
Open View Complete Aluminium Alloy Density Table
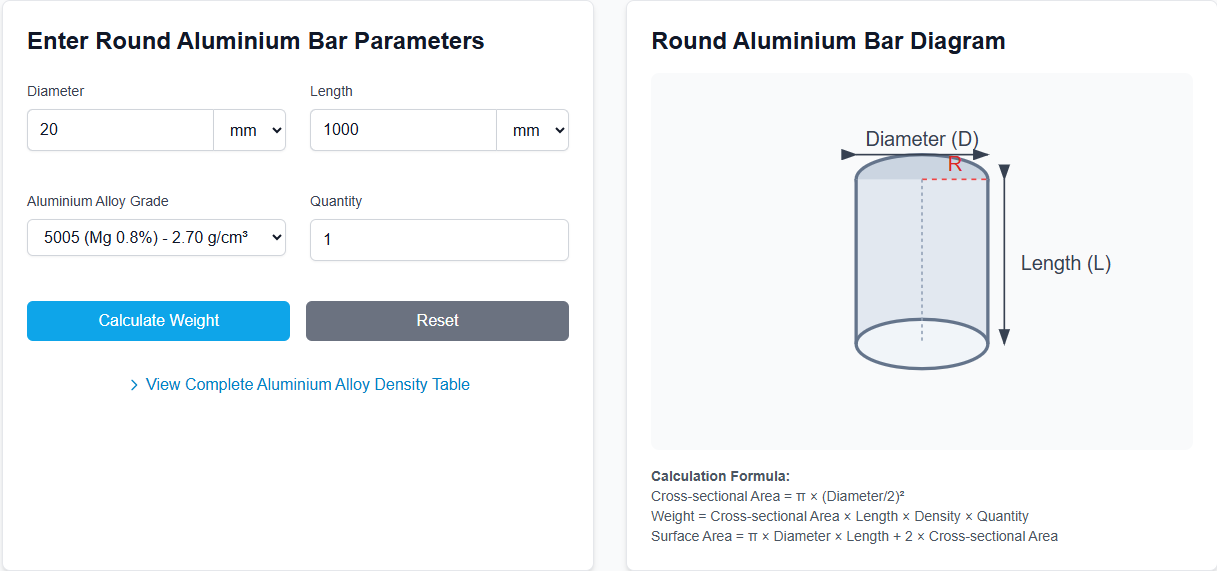pos(307,385)
